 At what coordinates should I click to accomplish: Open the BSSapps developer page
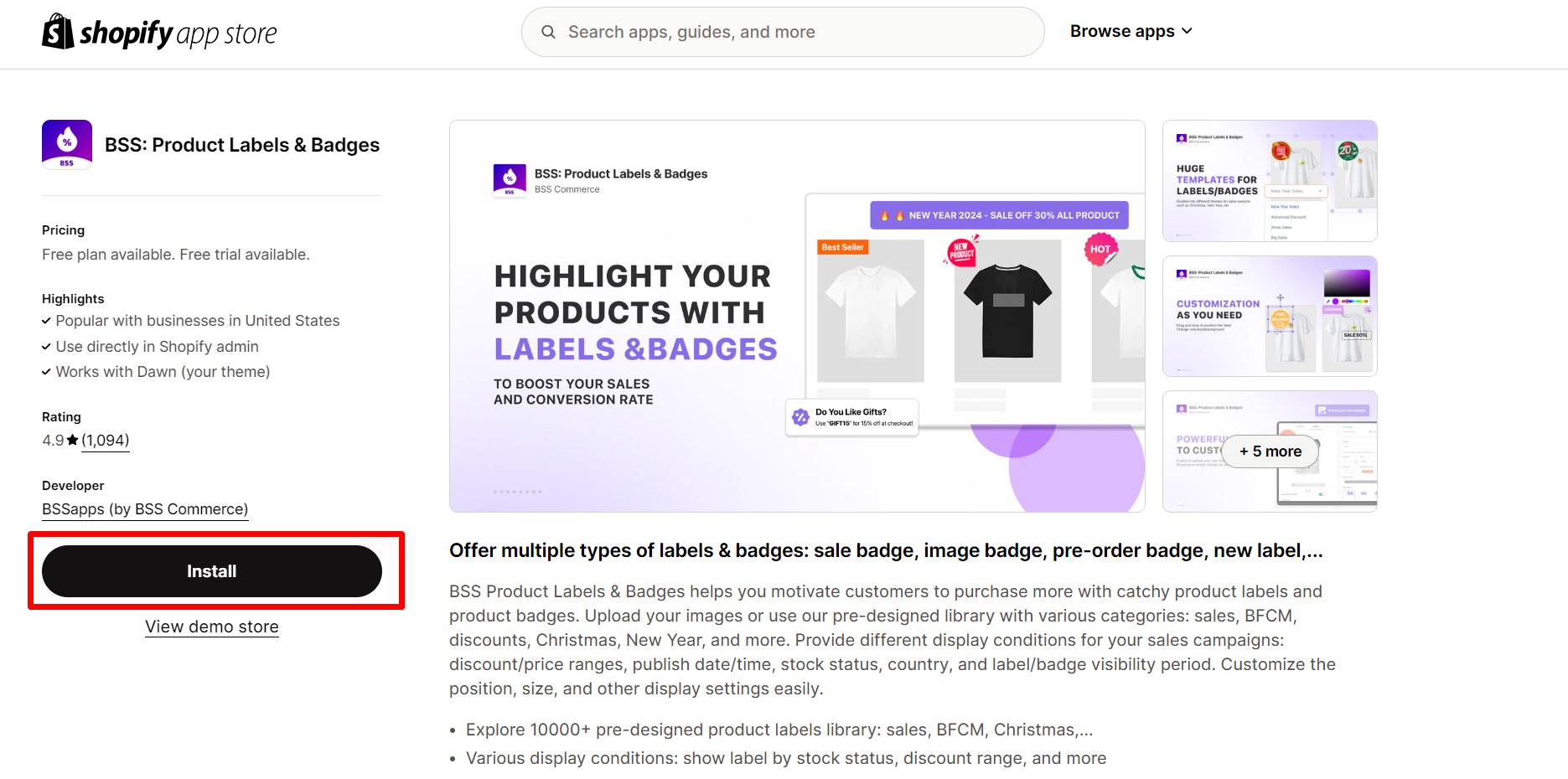[144, 508]
